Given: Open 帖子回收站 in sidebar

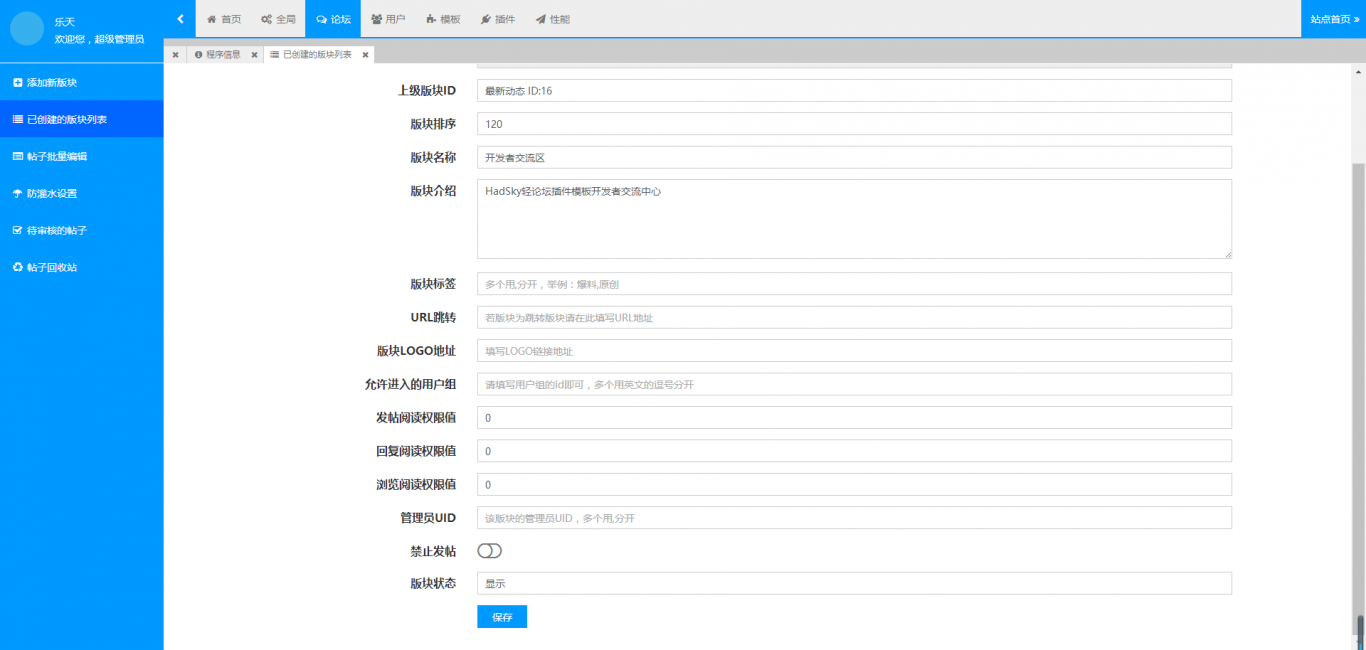Looking at the screenshot, I should click(x=81, y=267).
